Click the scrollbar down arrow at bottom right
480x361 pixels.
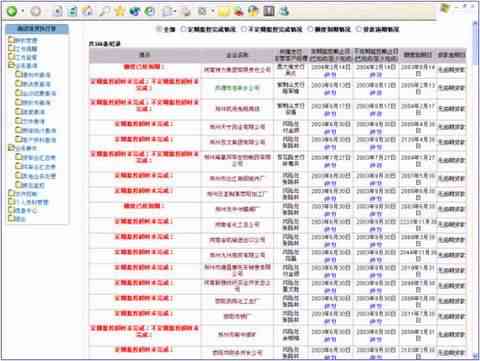(476, 356)
